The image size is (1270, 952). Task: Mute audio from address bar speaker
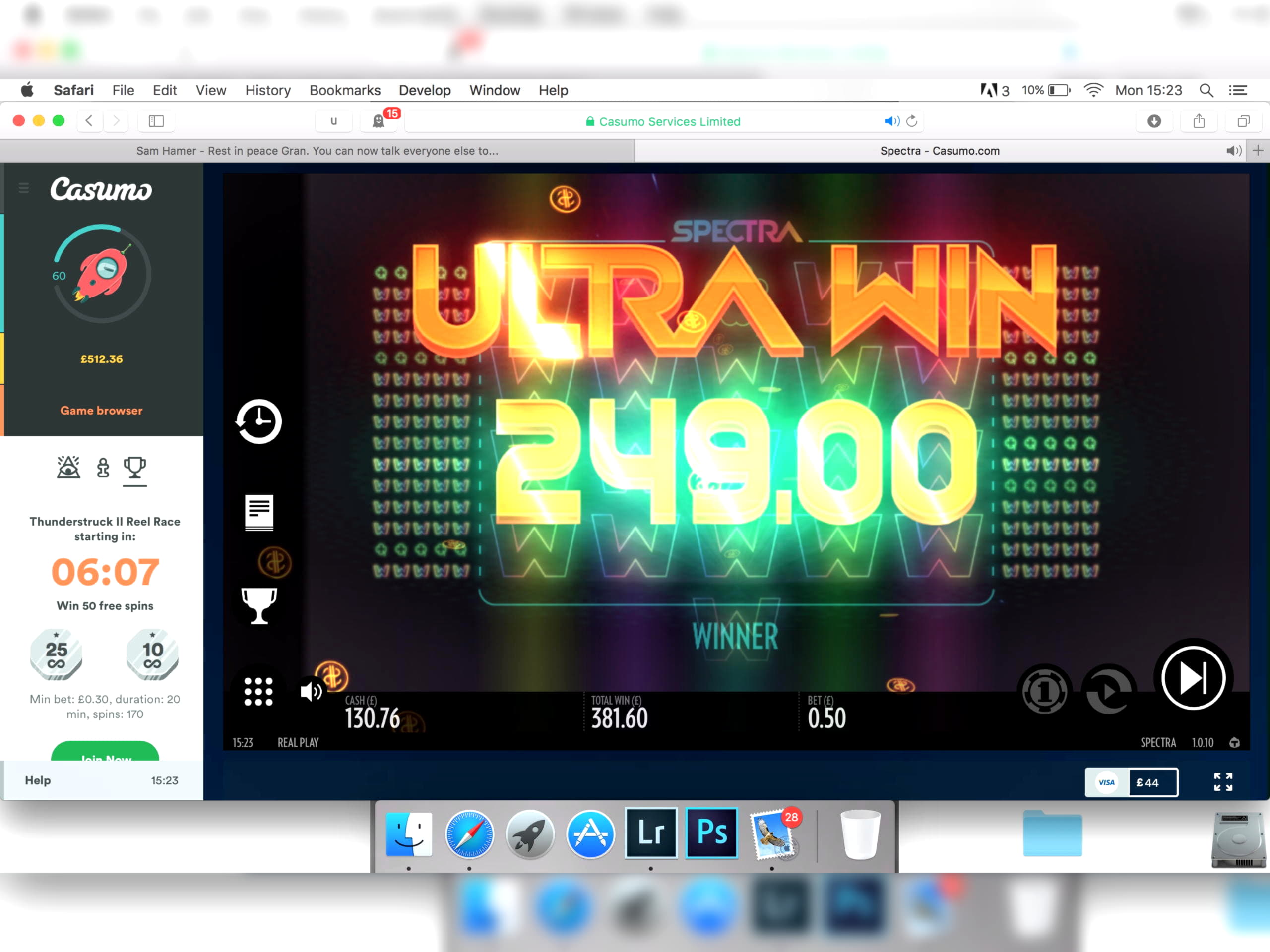[x=891, y=121]
